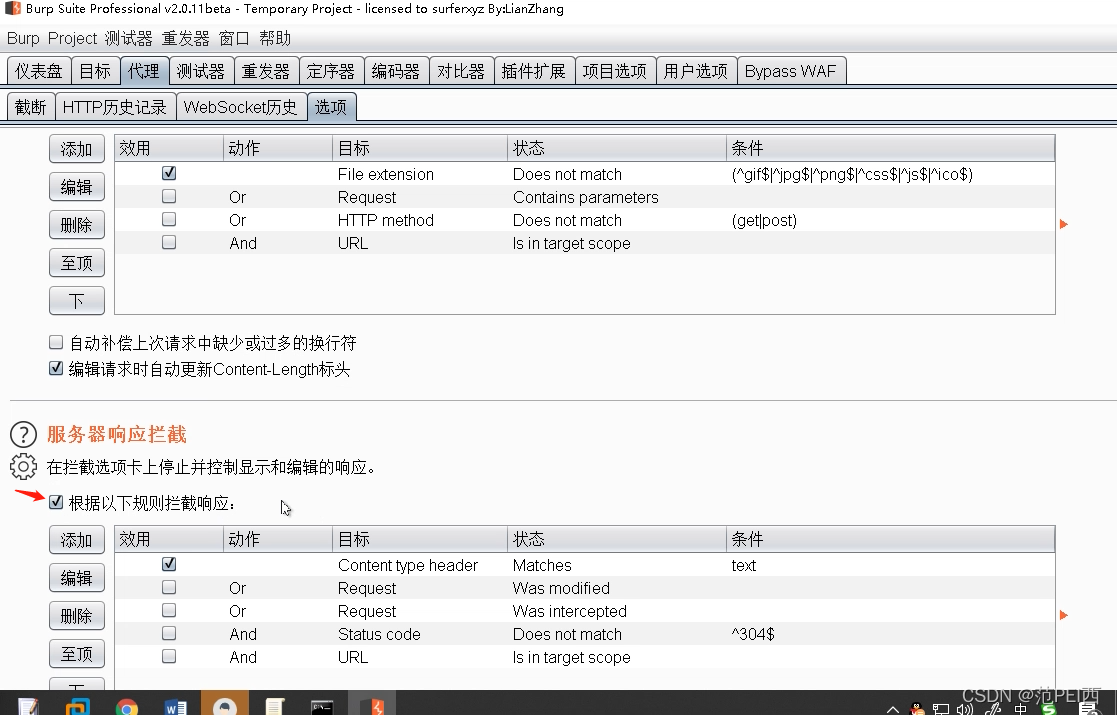Viewport: 1117px width, 715px height.
Task: Switch to 对比器 tab
Action: pos(462,71)
